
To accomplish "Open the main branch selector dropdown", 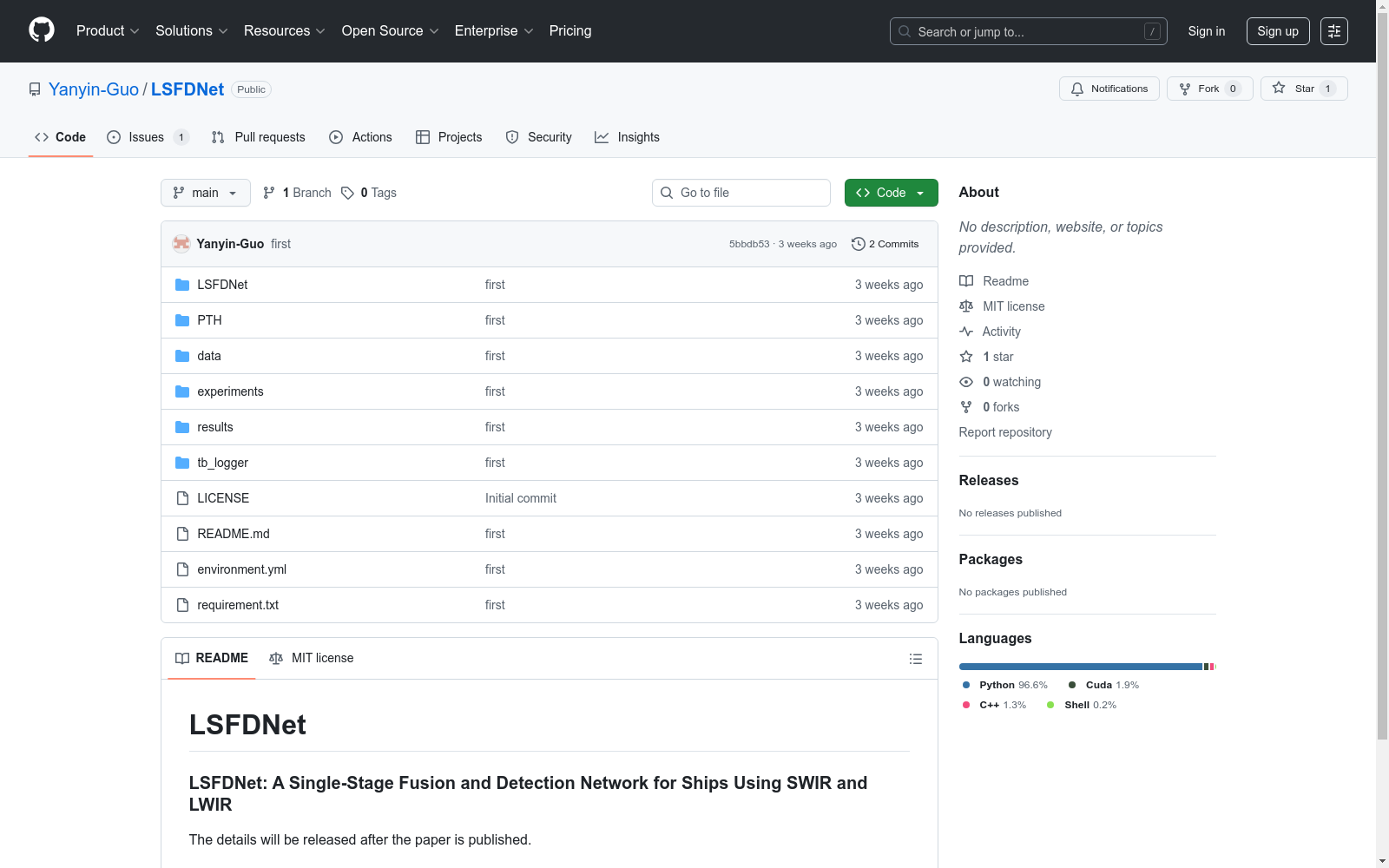I will (x=206, y=193).
